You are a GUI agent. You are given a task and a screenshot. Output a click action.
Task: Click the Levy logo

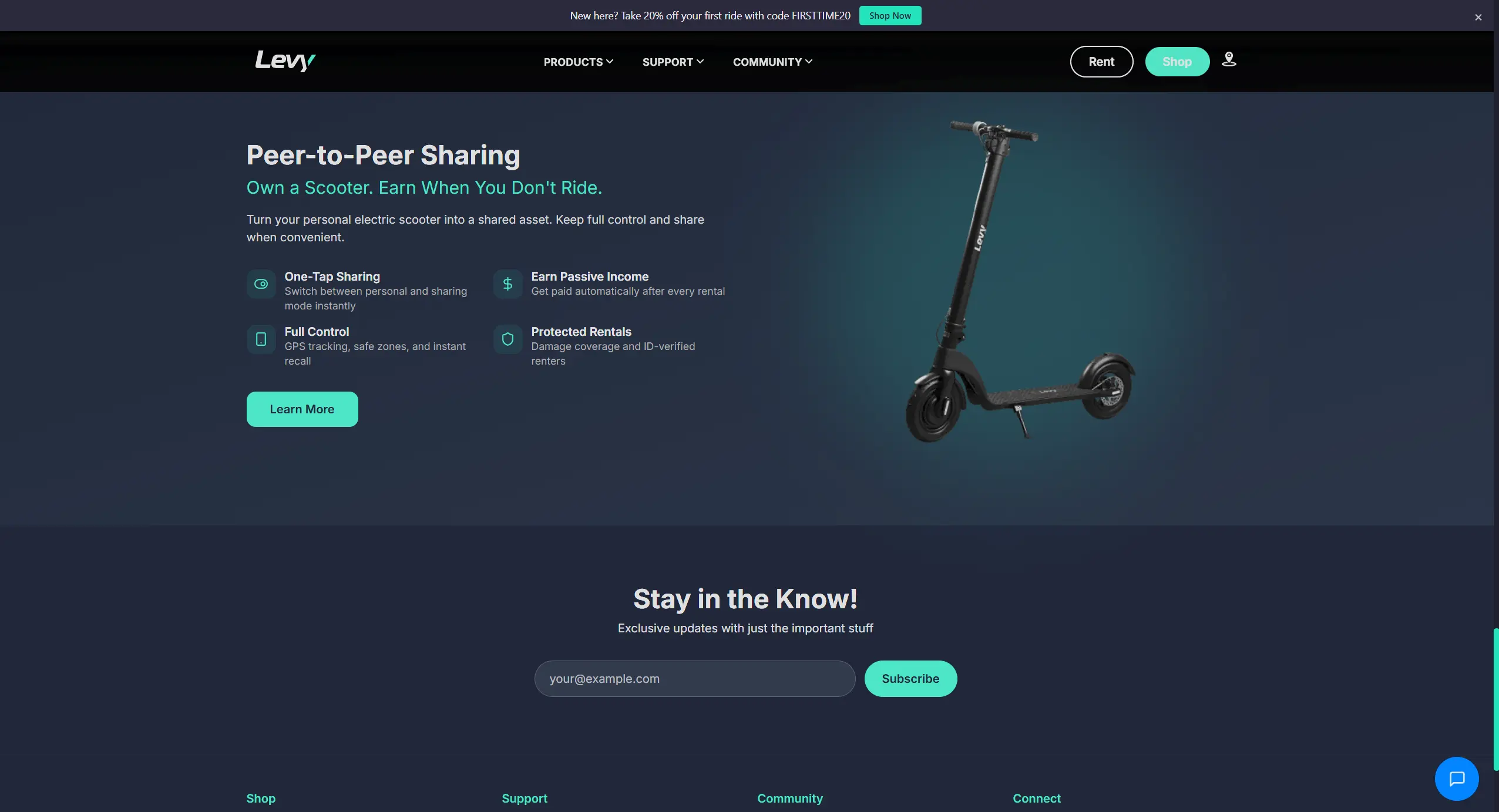click(x=285, y=60)
